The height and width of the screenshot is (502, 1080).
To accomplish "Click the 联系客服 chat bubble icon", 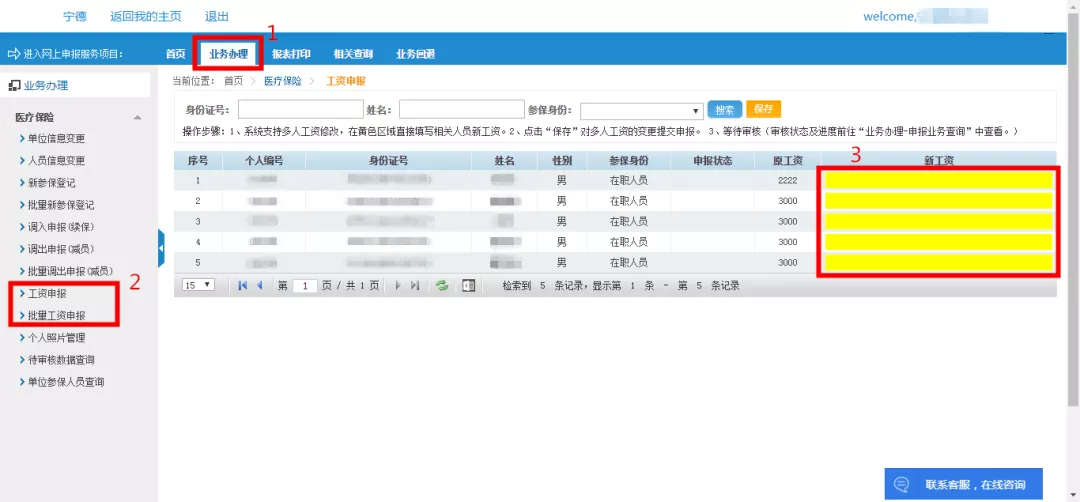I will 902,484.
